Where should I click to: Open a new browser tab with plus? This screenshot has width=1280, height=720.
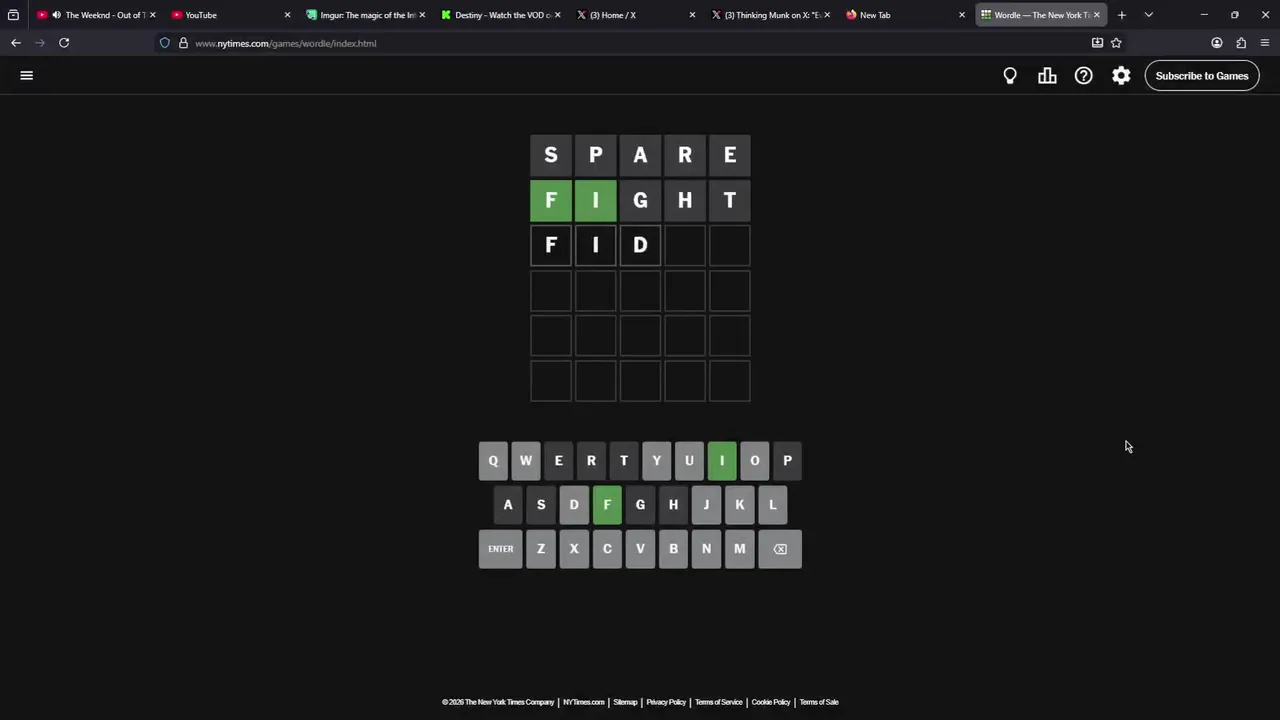(1122, 15)
